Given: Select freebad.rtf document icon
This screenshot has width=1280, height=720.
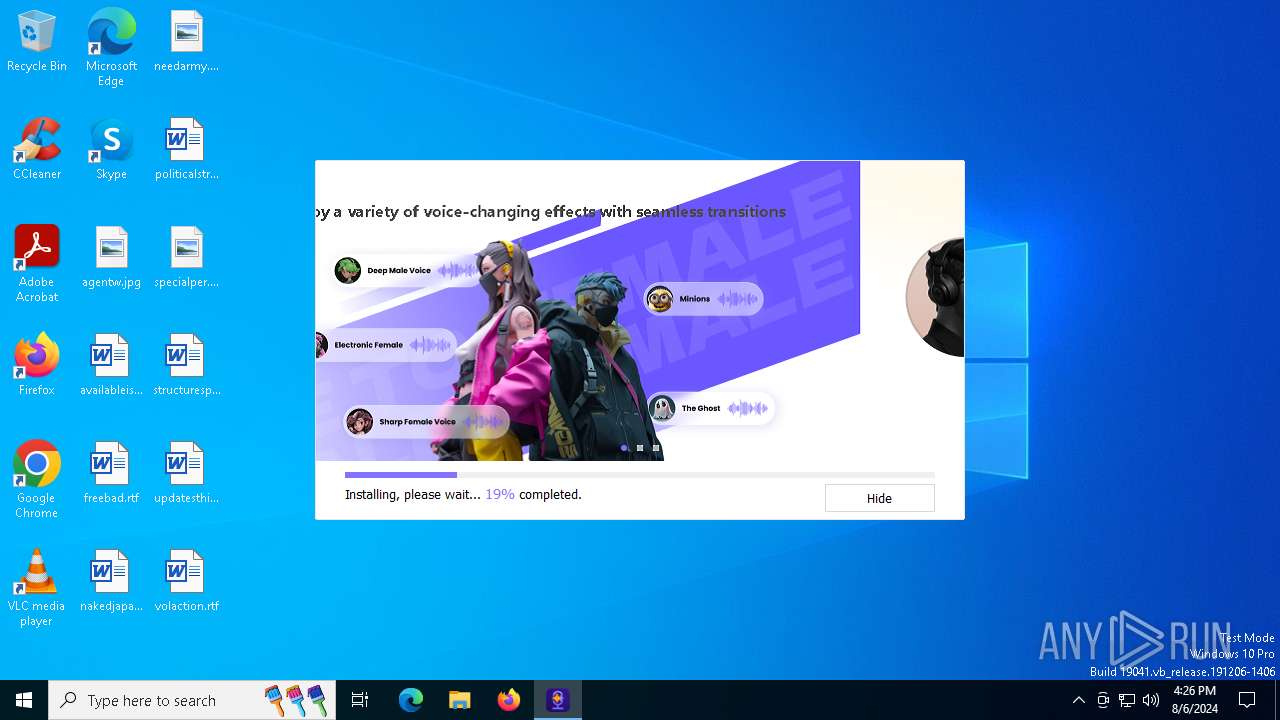Looking at the screenshot, I should 111,474.
